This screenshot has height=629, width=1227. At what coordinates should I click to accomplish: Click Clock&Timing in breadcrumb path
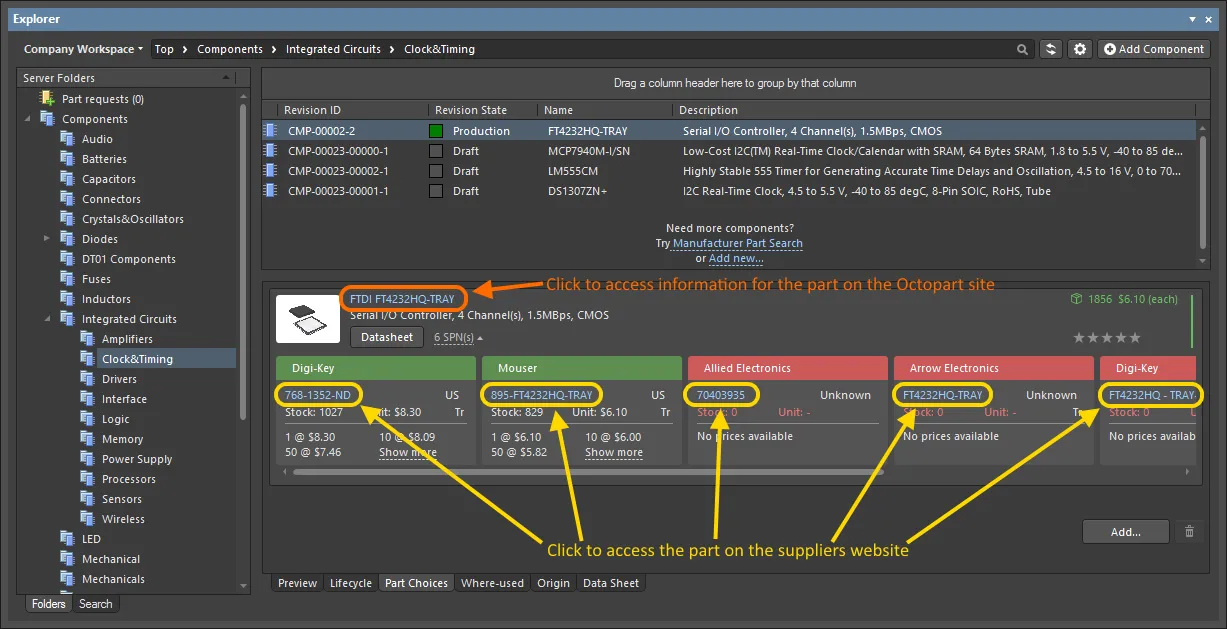coord(439,49)
